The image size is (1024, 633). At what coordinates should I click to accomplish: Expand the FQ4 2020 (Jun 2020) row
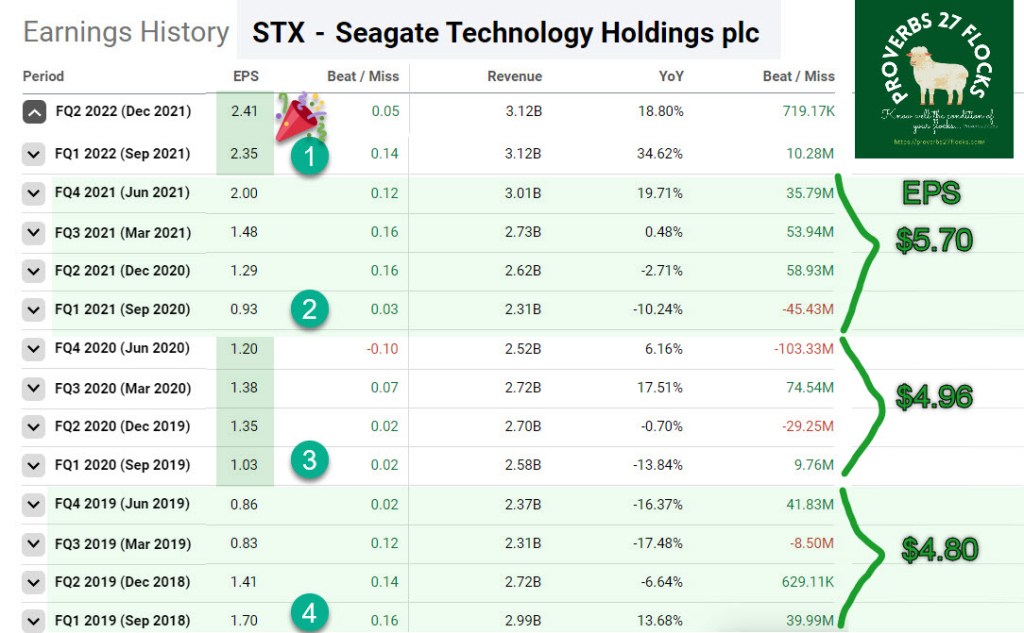click(x=35, y=349)
